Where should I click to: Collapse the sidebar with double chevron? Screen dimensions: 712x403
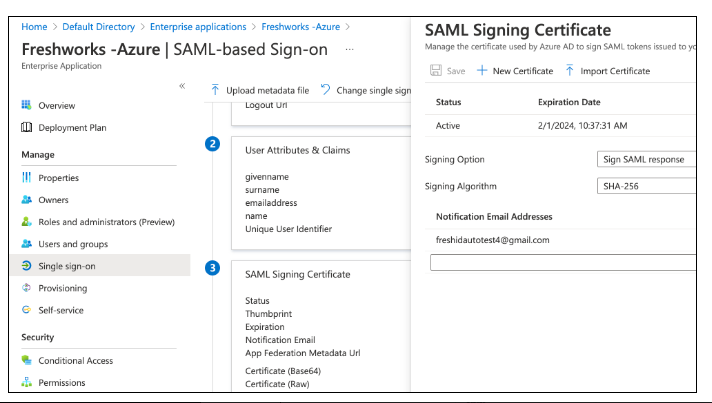(182, 86)
